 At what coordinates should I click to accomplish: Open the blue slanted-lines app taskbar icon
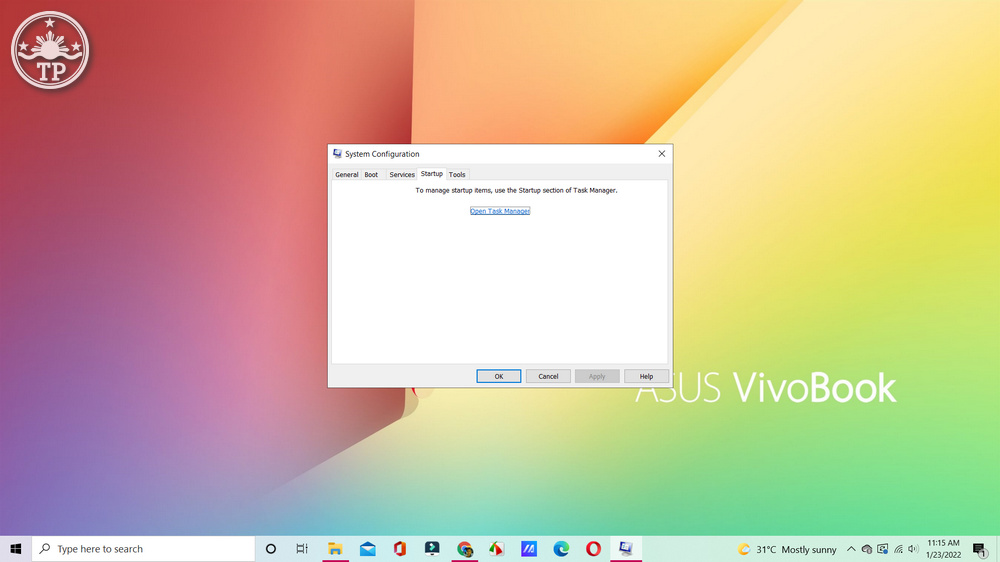(529, 549)
